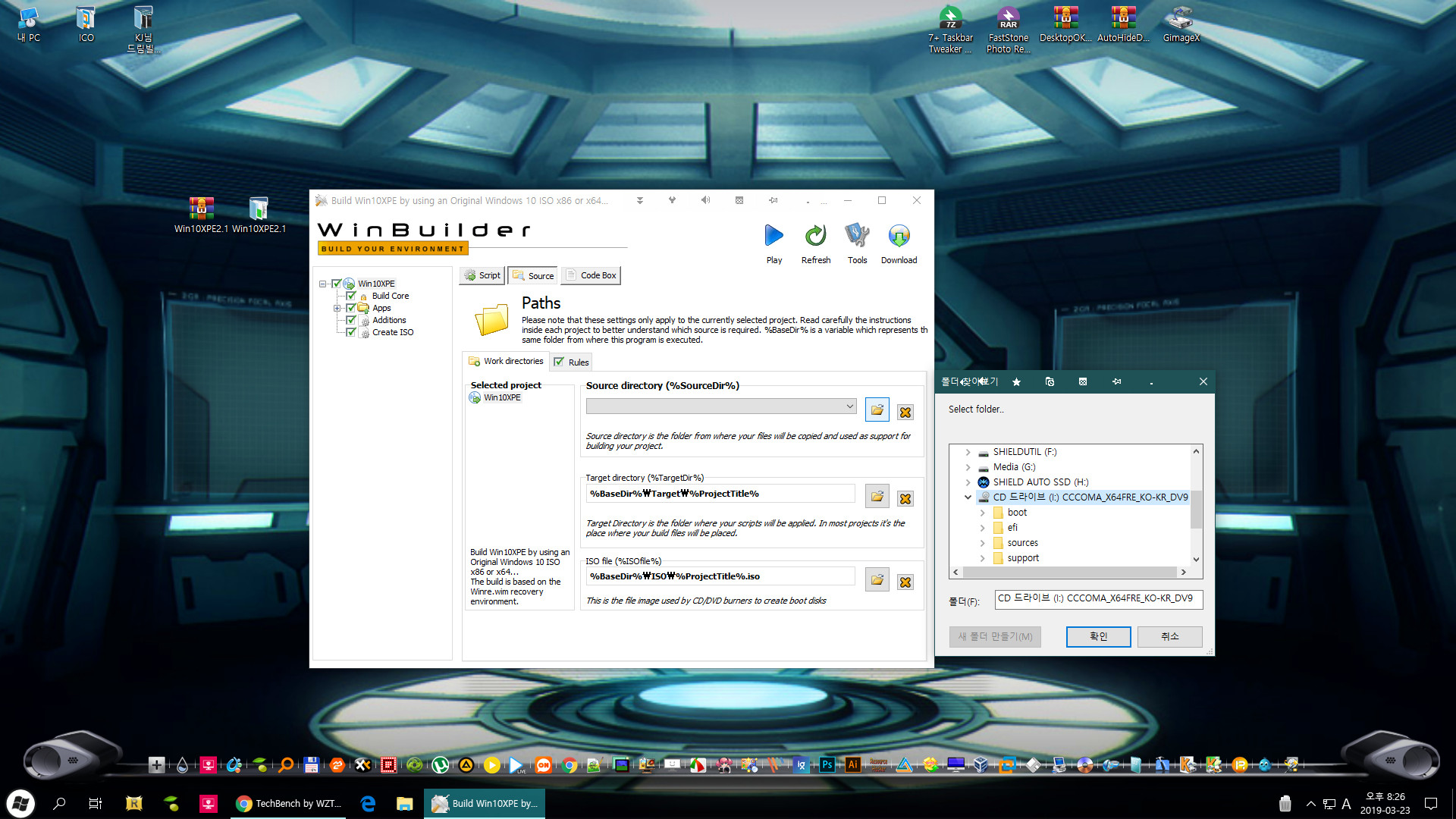Viewport: 1456px width, 819px height.
Task: Expand Media (G:) drive
Action: 968,467
